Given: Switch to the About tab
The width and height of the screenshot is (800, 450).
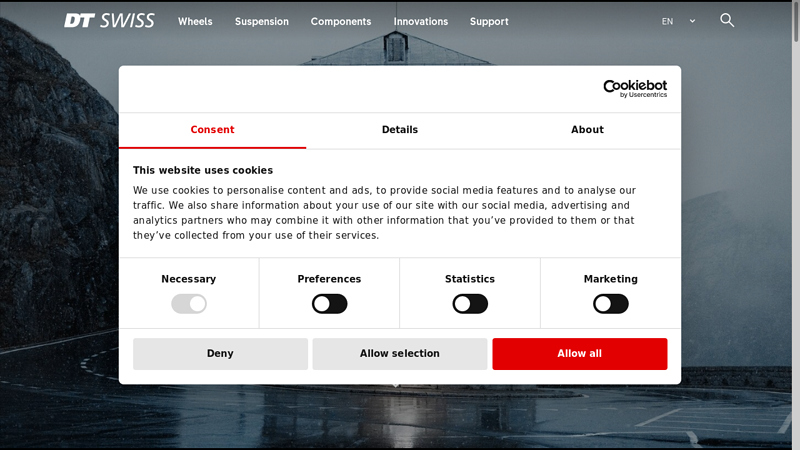Looking at the screenshot, I should (587, 130).
